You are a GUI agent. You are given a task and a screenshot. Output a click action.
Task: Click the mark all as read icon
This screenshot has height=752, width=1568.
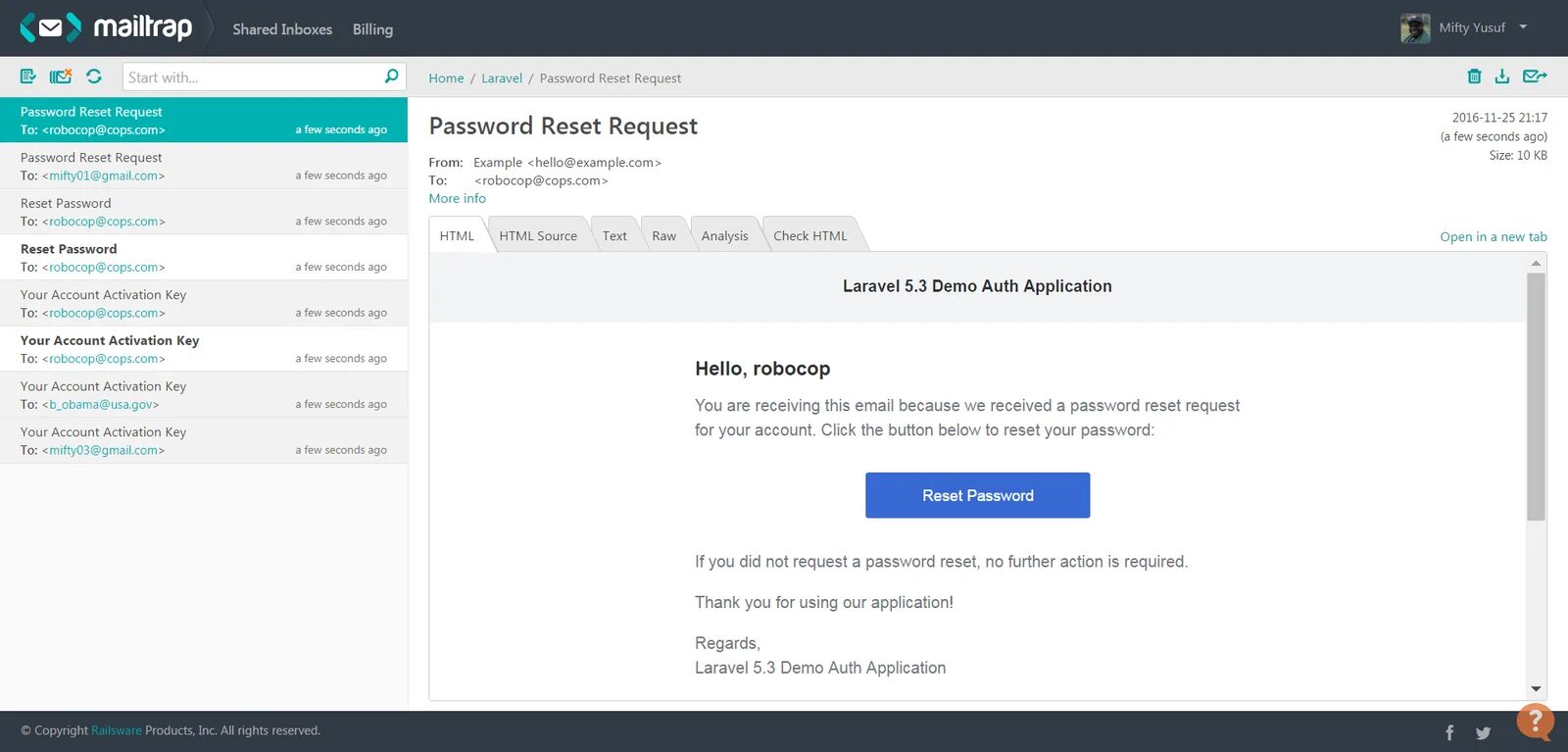(27, 76)
